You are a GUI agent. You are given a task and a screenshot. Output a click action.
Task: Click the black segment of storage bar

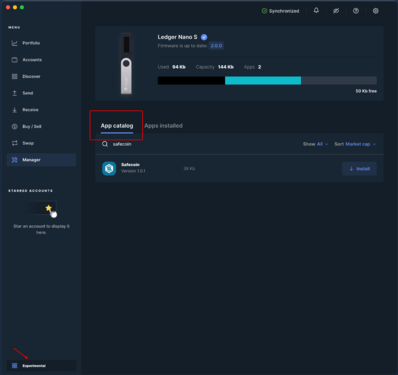pos(191,80)
